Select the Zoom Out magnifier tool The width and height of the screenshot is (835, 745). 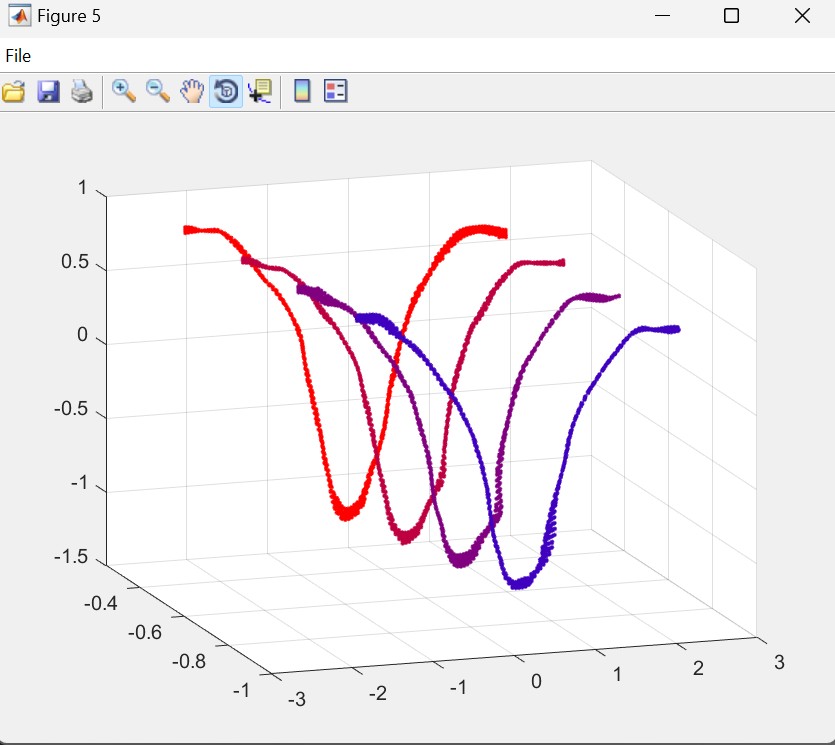(x=158, y=92)
